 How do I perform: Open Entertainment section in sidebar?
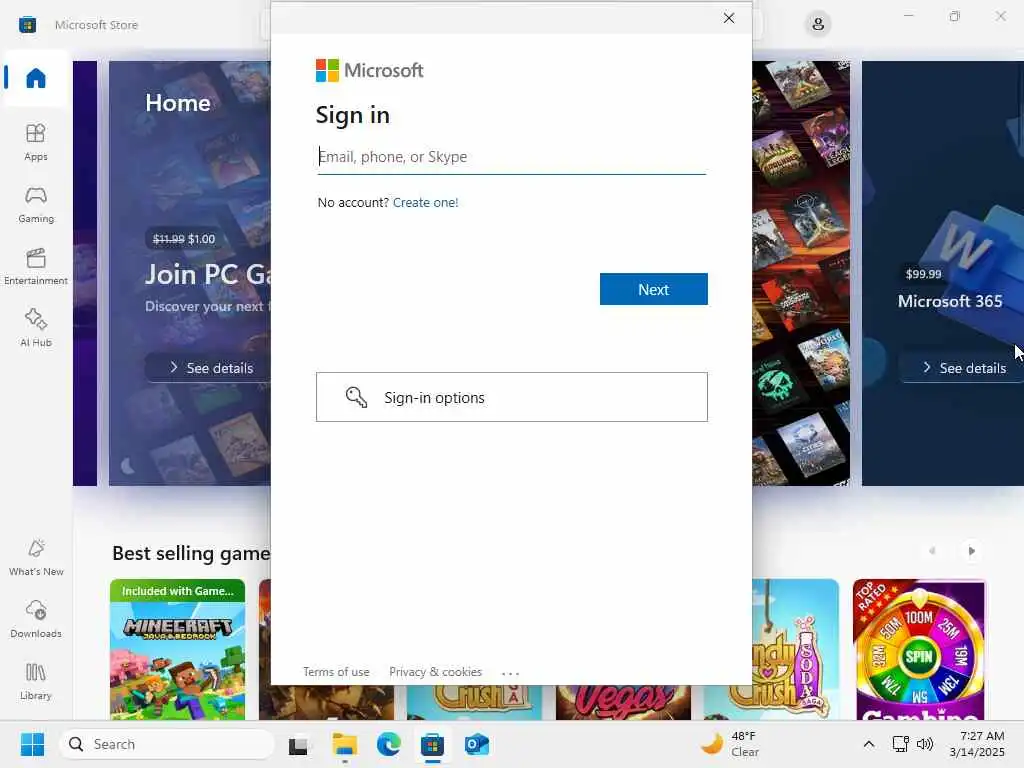coord(36,266)
